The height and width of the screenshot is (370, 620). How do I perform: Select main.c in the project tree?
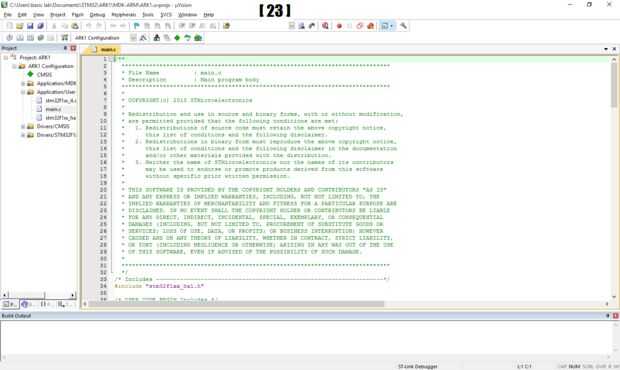53,109
